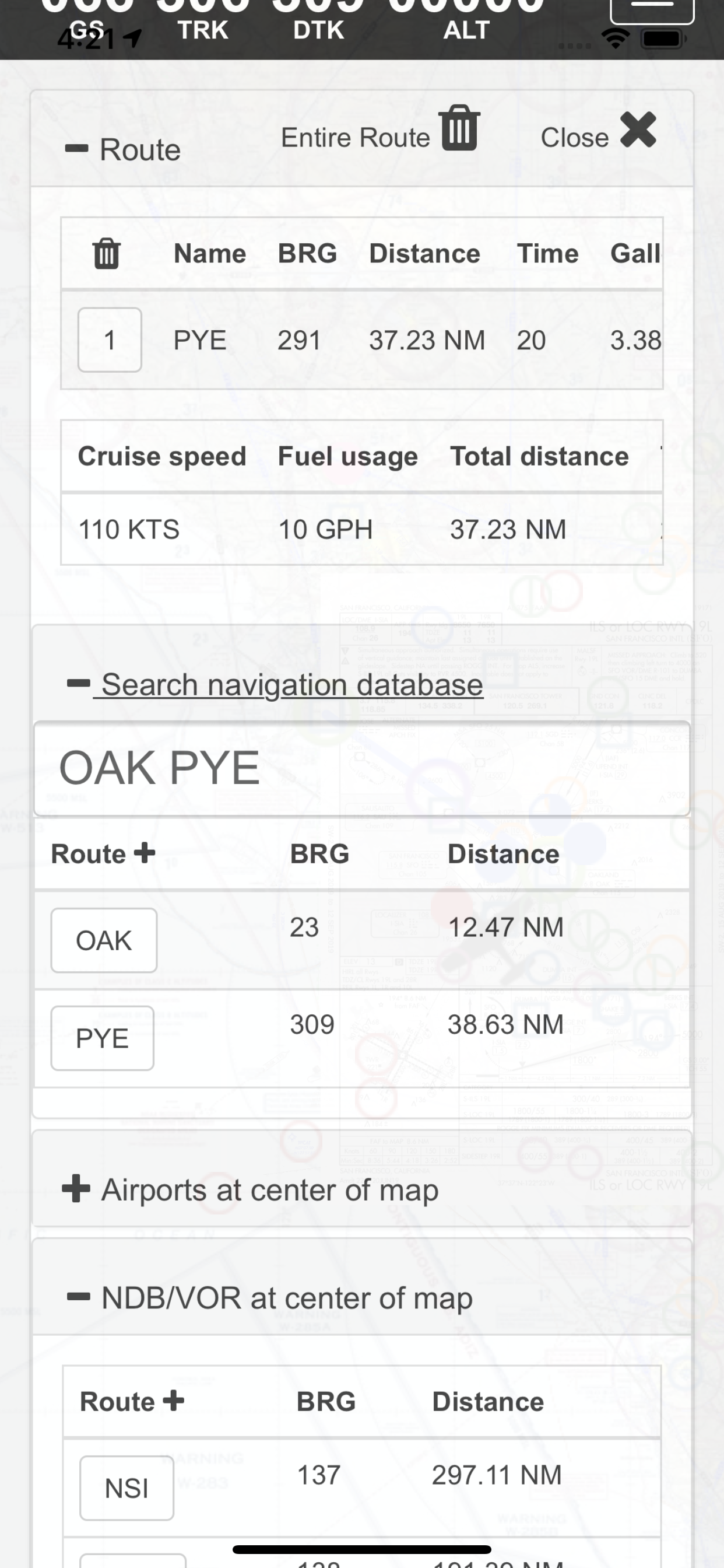Focus the OAK PYE search field
Screen dimensions: 724x1568
tap(361, 768)
